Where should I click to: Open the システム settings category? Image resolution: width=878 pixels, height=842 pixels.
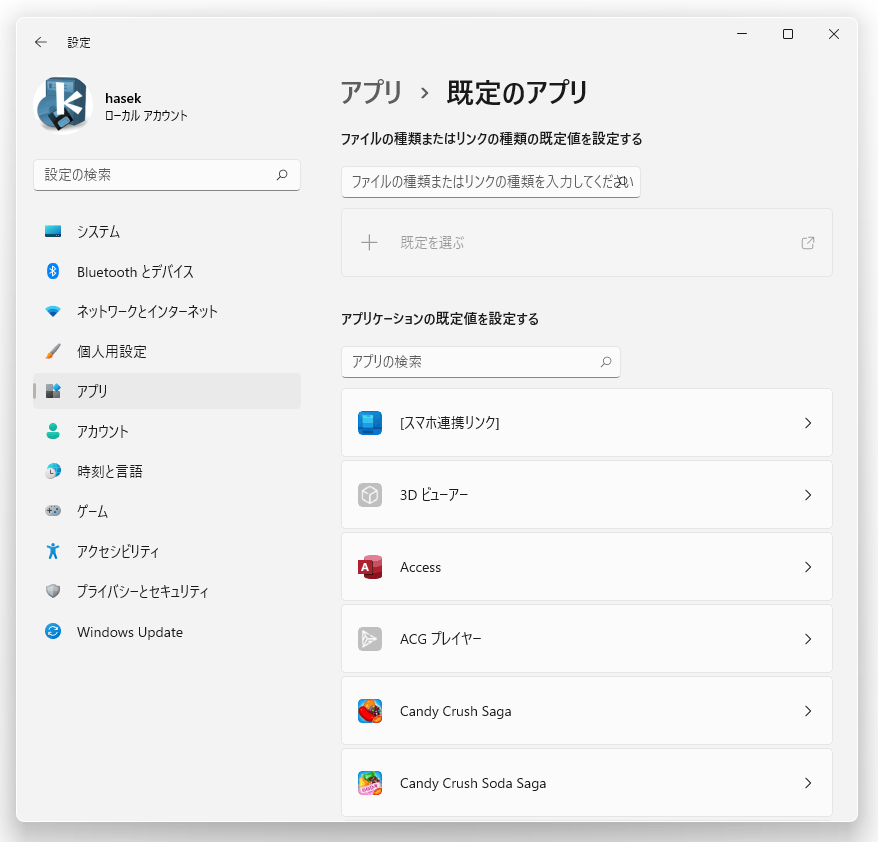point(167,231)
